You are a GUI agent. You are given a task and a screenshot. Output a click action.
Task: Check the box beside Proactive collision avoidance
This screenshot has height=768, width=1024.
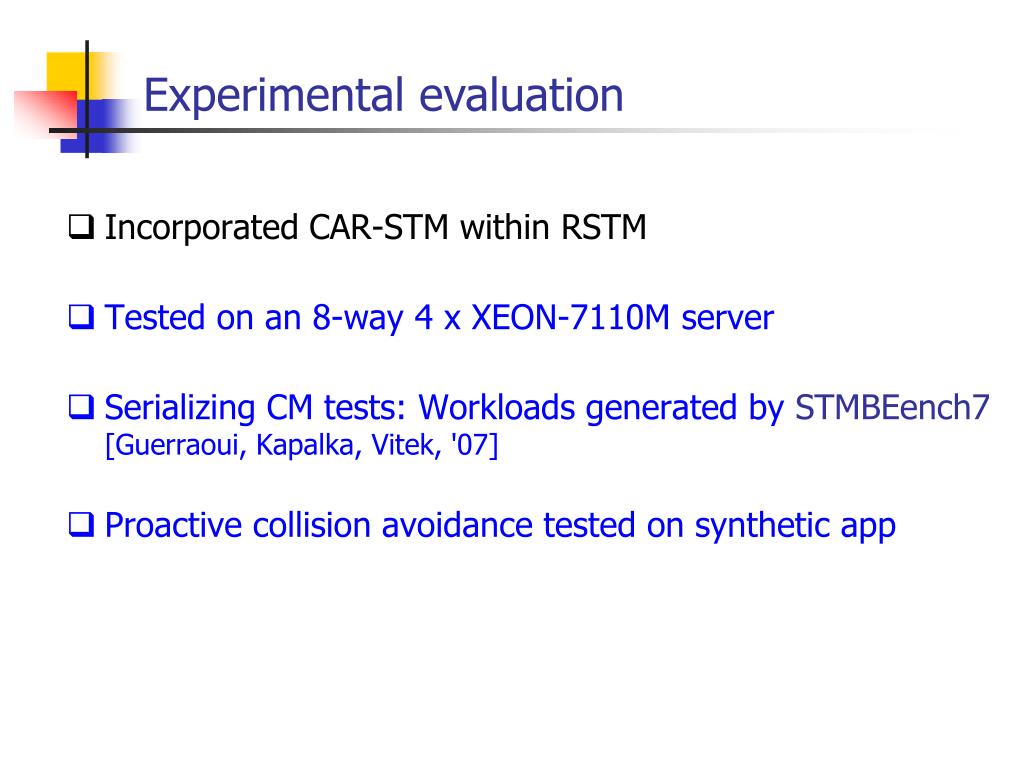click(82, 524)
